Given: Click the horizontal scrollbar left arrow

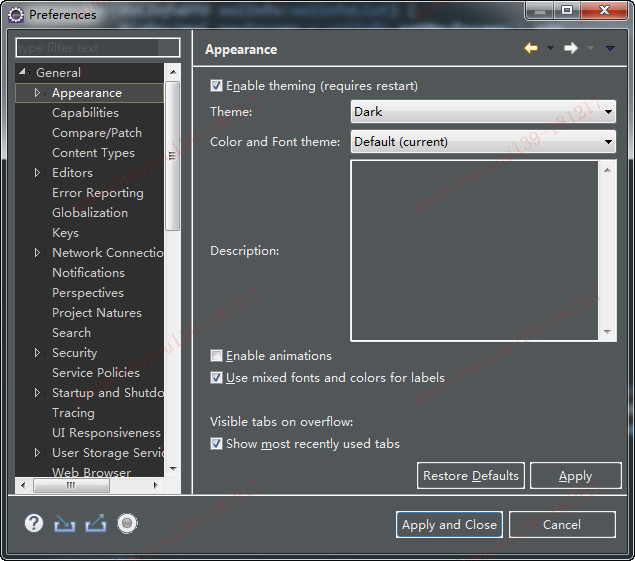Looking at the screenshot, I should [x=23, y=485].
